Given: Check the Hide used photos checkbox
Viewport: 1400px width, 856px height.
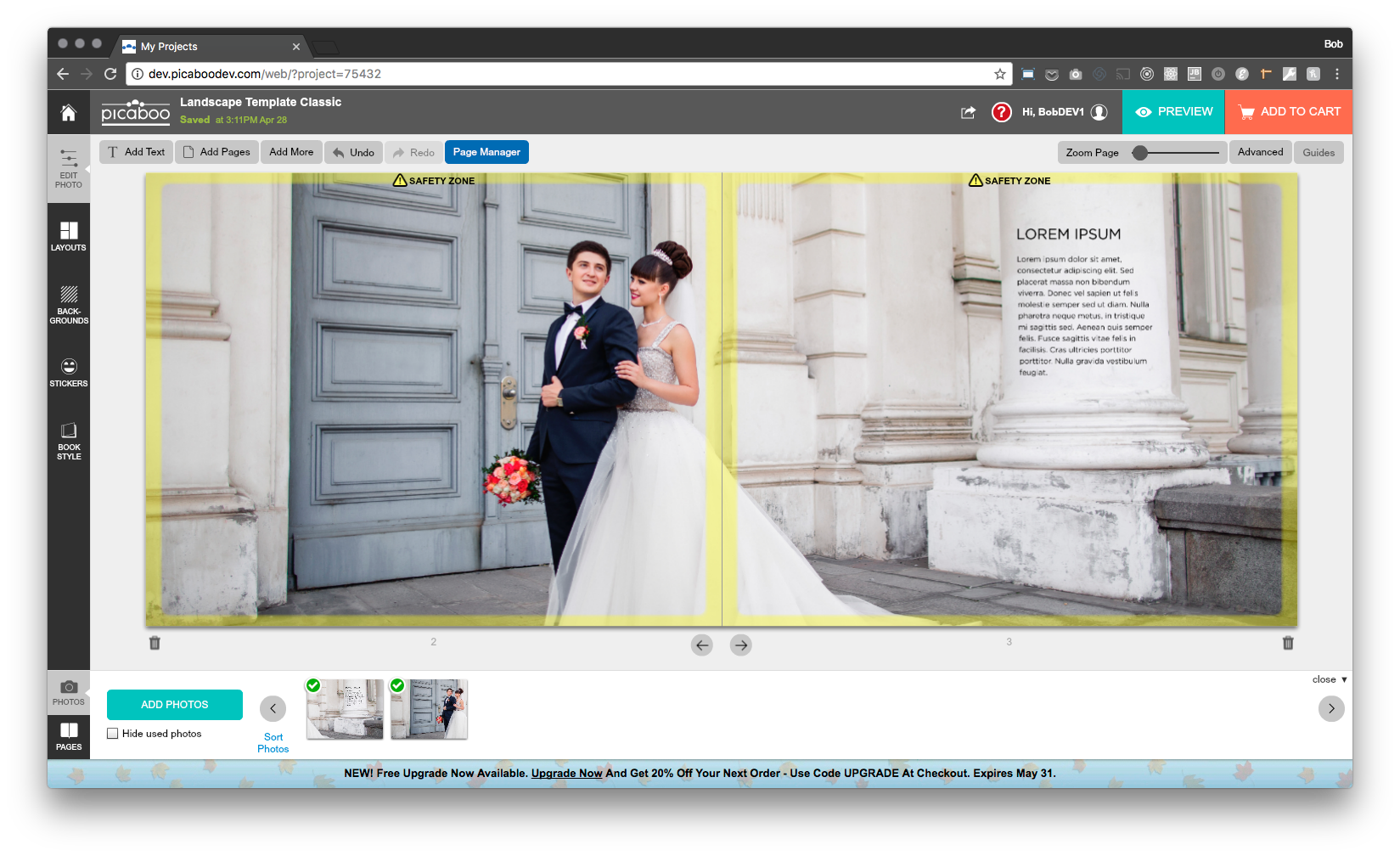Looking at the screenshot, I should pyautogui.click(x=113, y=734).
